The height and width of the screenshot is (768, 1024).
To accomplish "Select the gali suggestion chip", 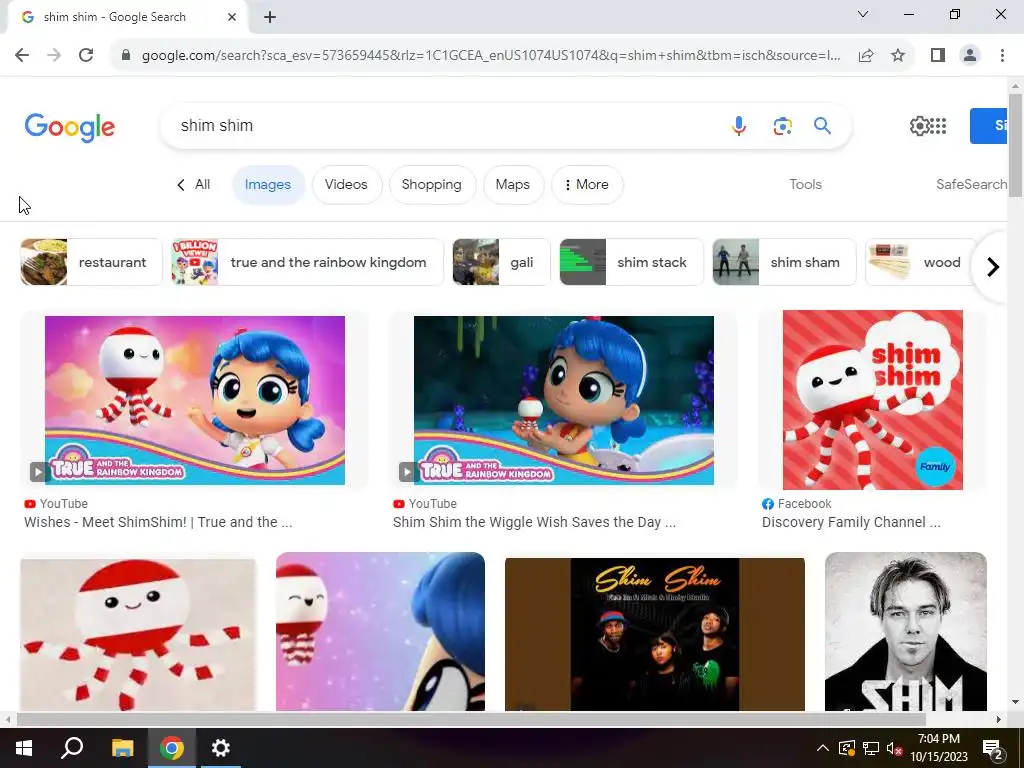I will [501, 262].
